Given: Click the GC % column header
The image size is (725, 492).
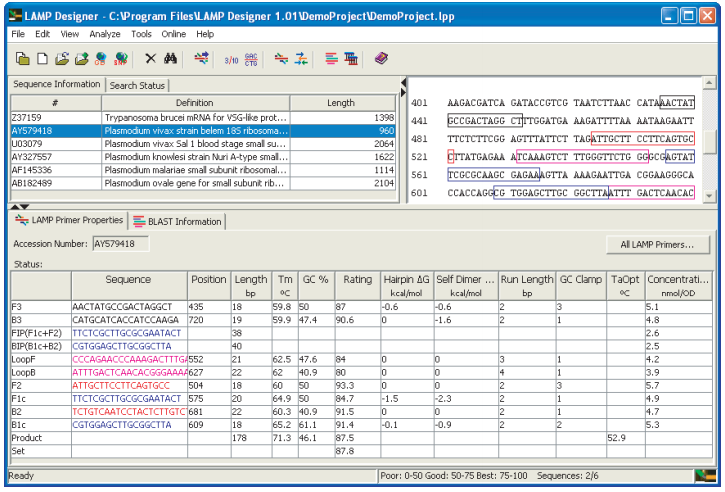Looking at the screenshot, I should click(x=316, y=286).
